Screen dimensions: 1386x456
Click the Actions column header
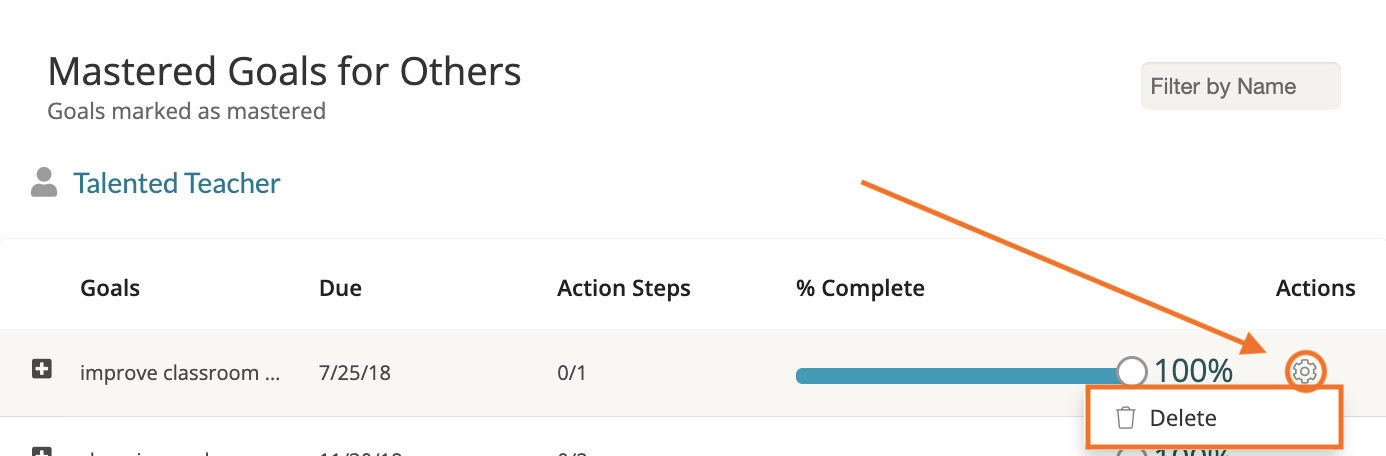1315,289
